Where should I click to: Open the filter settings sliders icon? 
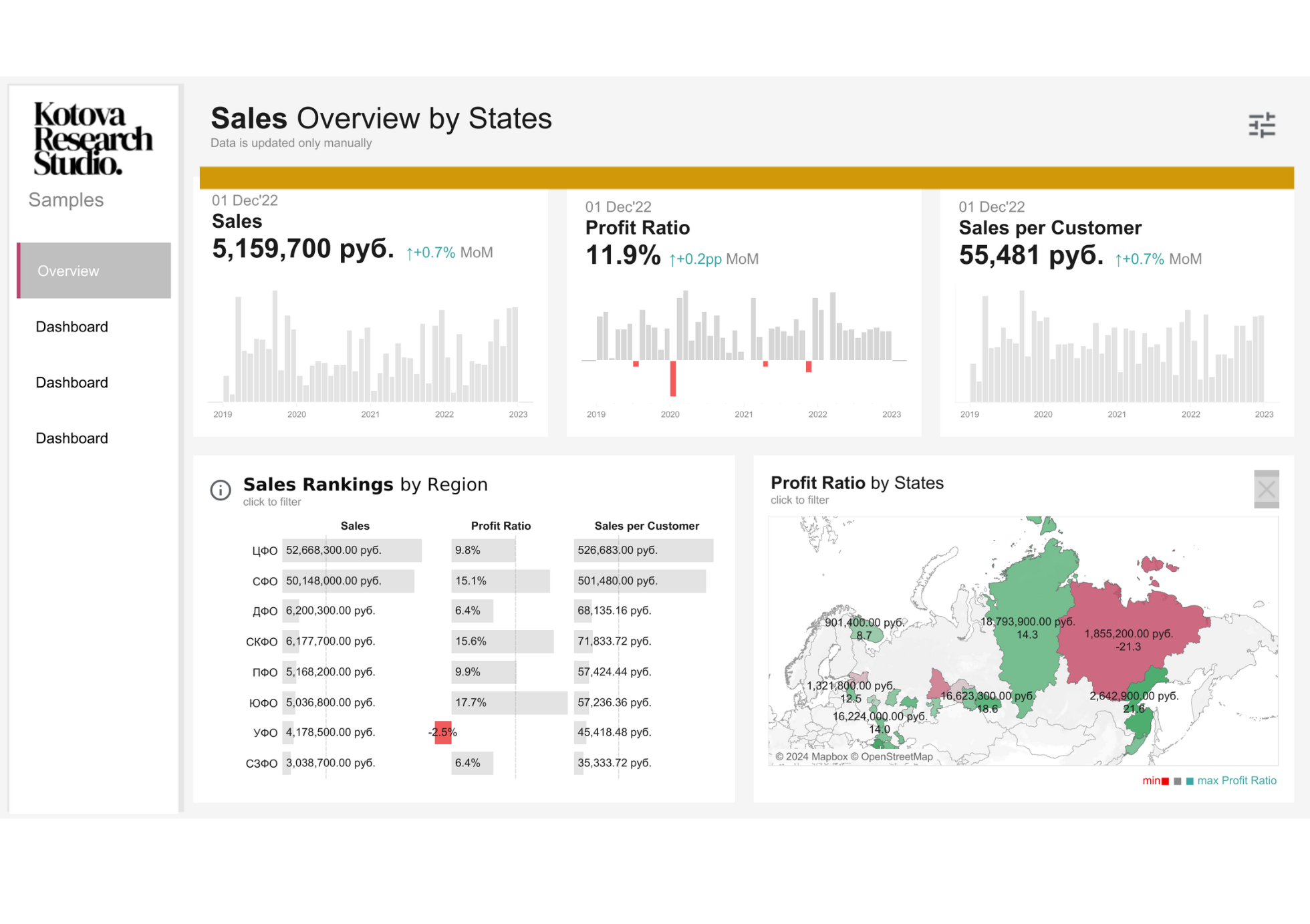[1261, 125]
